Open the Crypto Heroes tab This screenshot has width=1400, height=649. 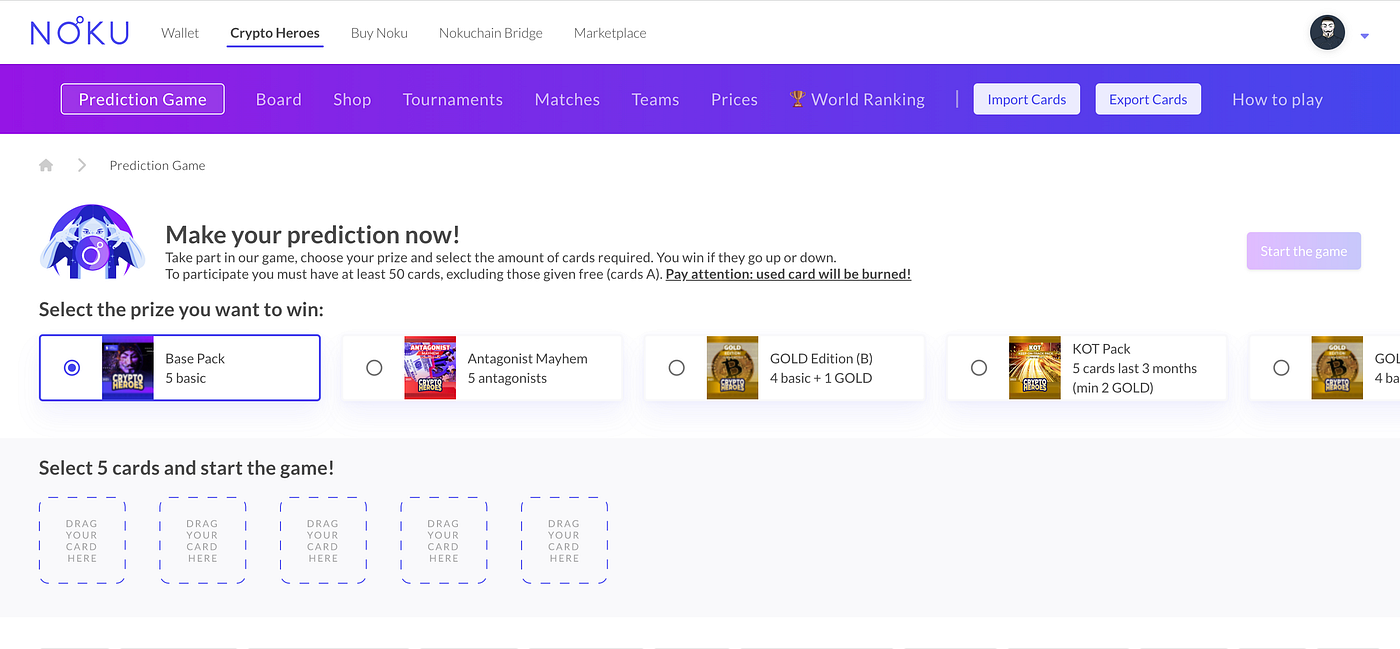coord(275,33)
